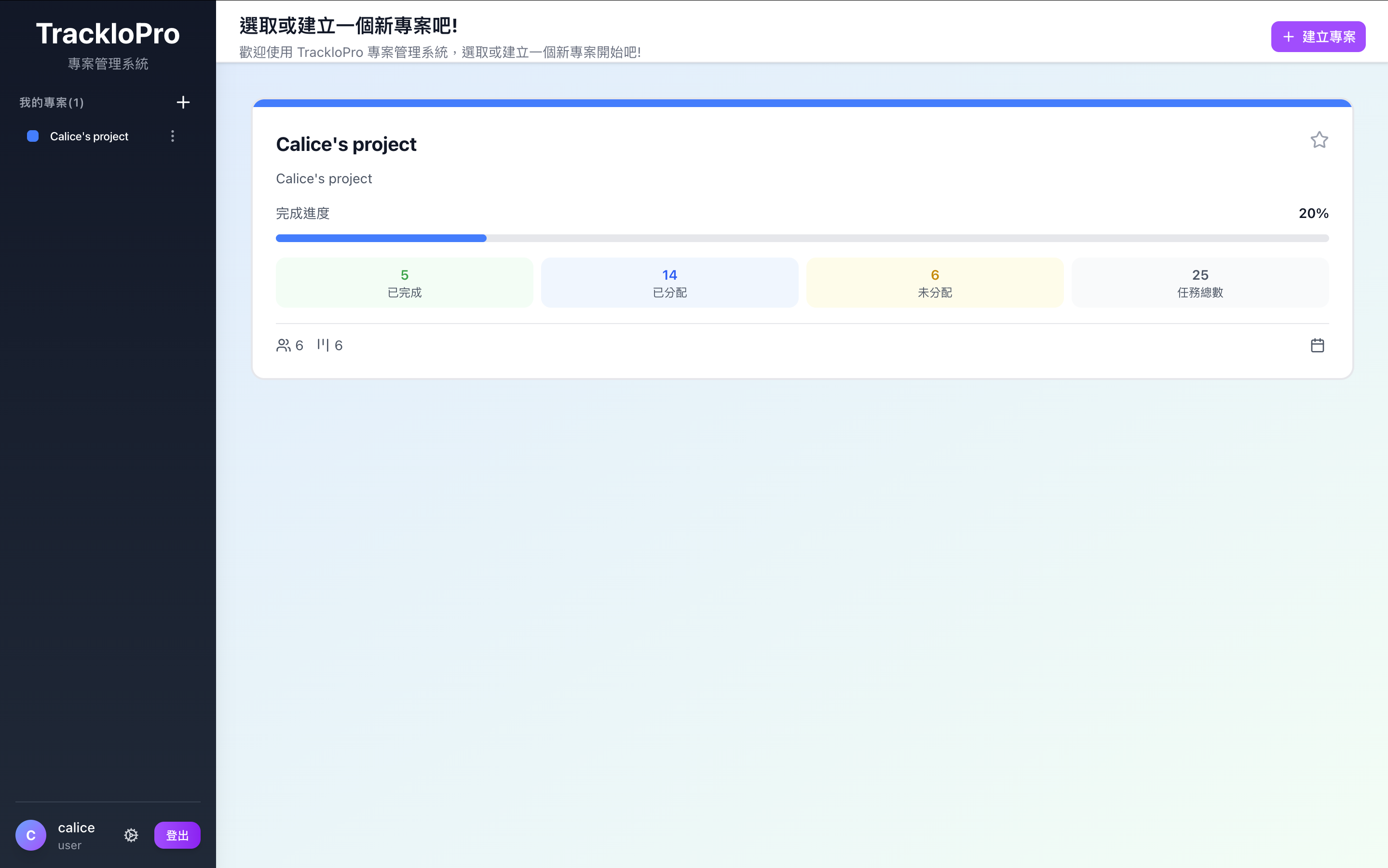Click the blue color dot next to Calice's project
This screenshot has width=1388, height=868.
point(33,136)
